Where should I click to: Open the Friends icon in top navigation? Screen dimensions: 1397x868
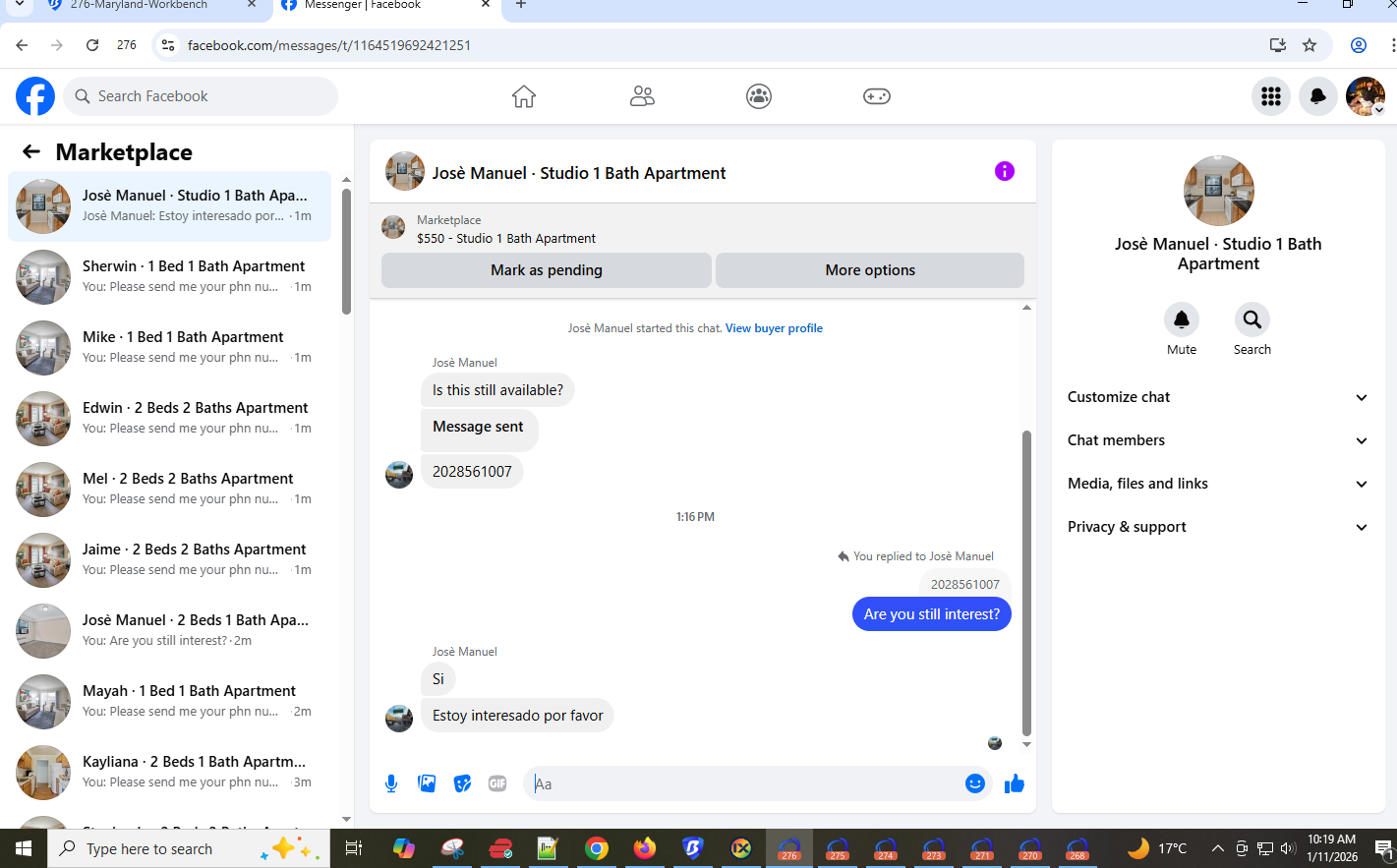(642, 96)
